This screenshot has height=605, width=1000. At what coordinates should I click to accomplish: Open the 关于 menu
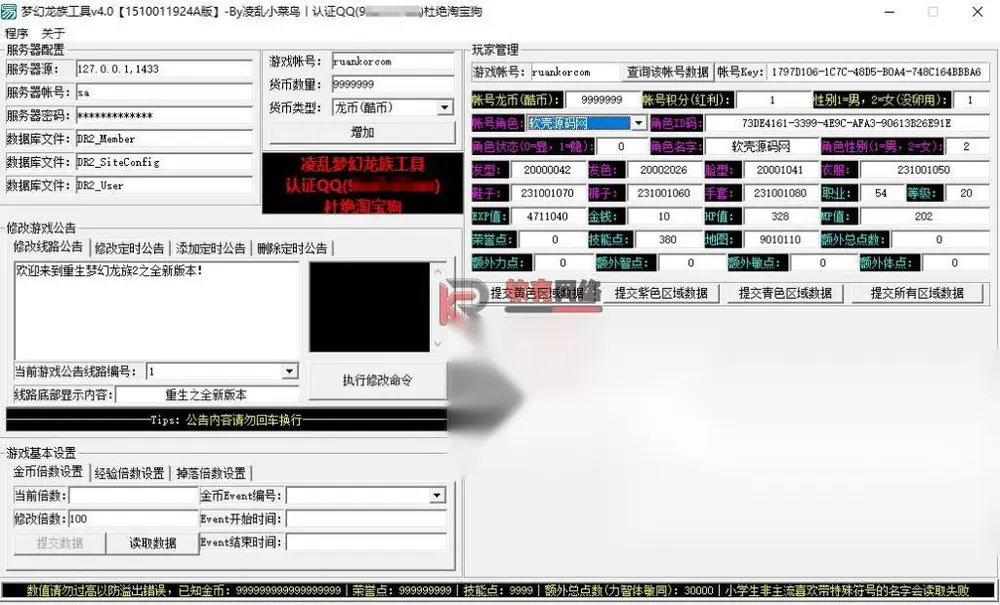[53, 33]
